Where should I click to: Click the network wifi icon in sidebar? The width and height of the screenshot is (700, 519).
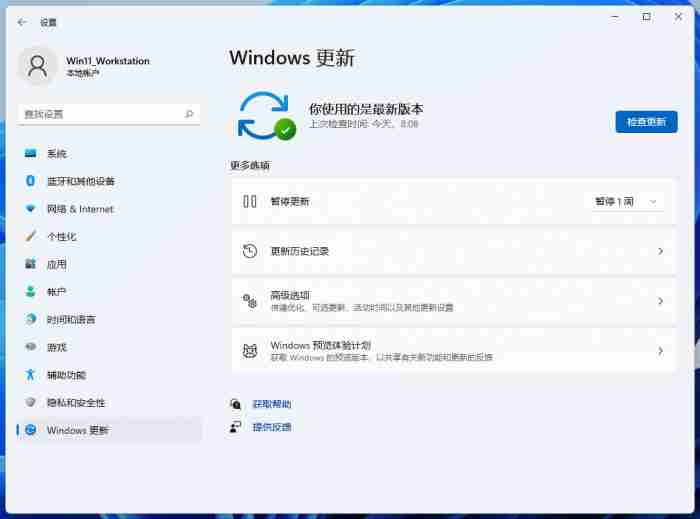click(x=30, y=208)
